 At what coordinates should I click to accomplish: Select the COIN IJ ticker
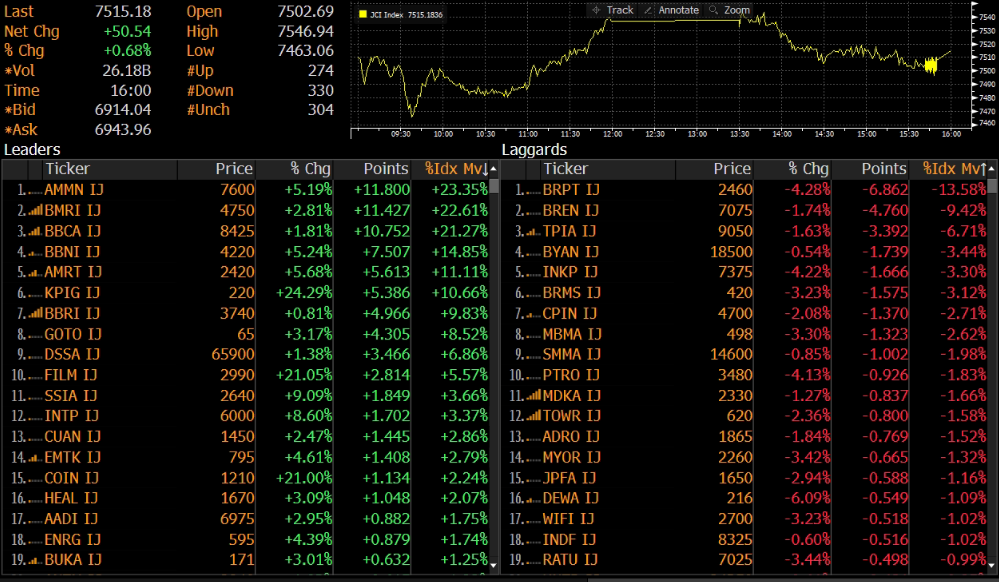[x=71, y=478]
